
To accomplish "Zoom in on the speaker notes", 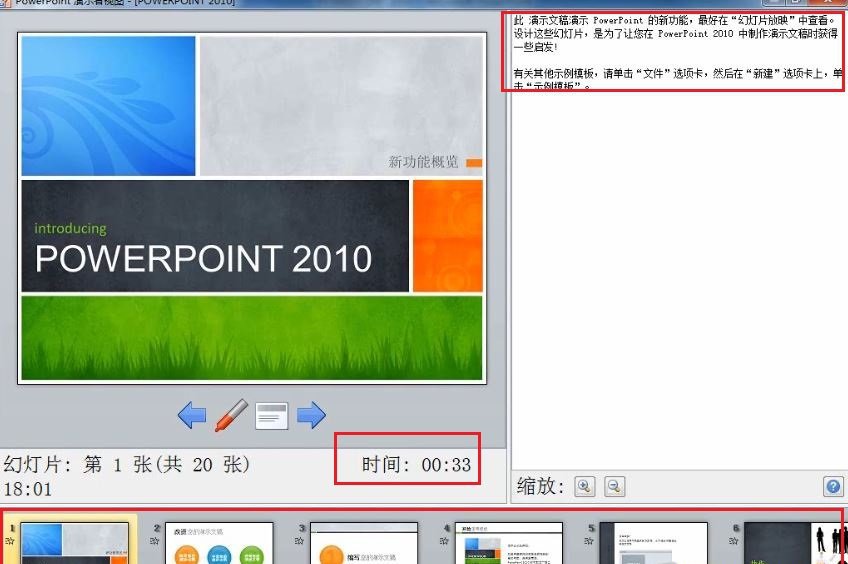I will click(x=585, y=486).
